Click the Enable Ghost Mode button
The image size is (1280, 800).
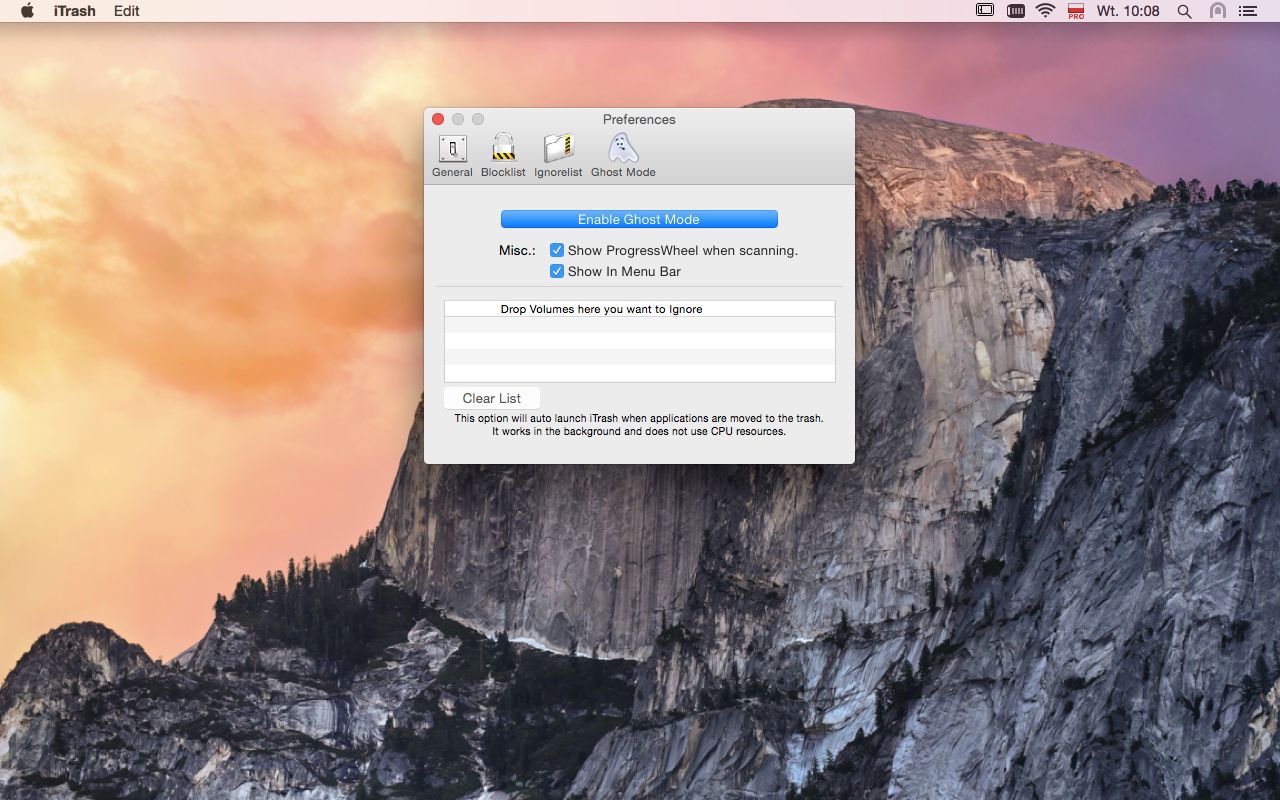(x=639, y=219)
